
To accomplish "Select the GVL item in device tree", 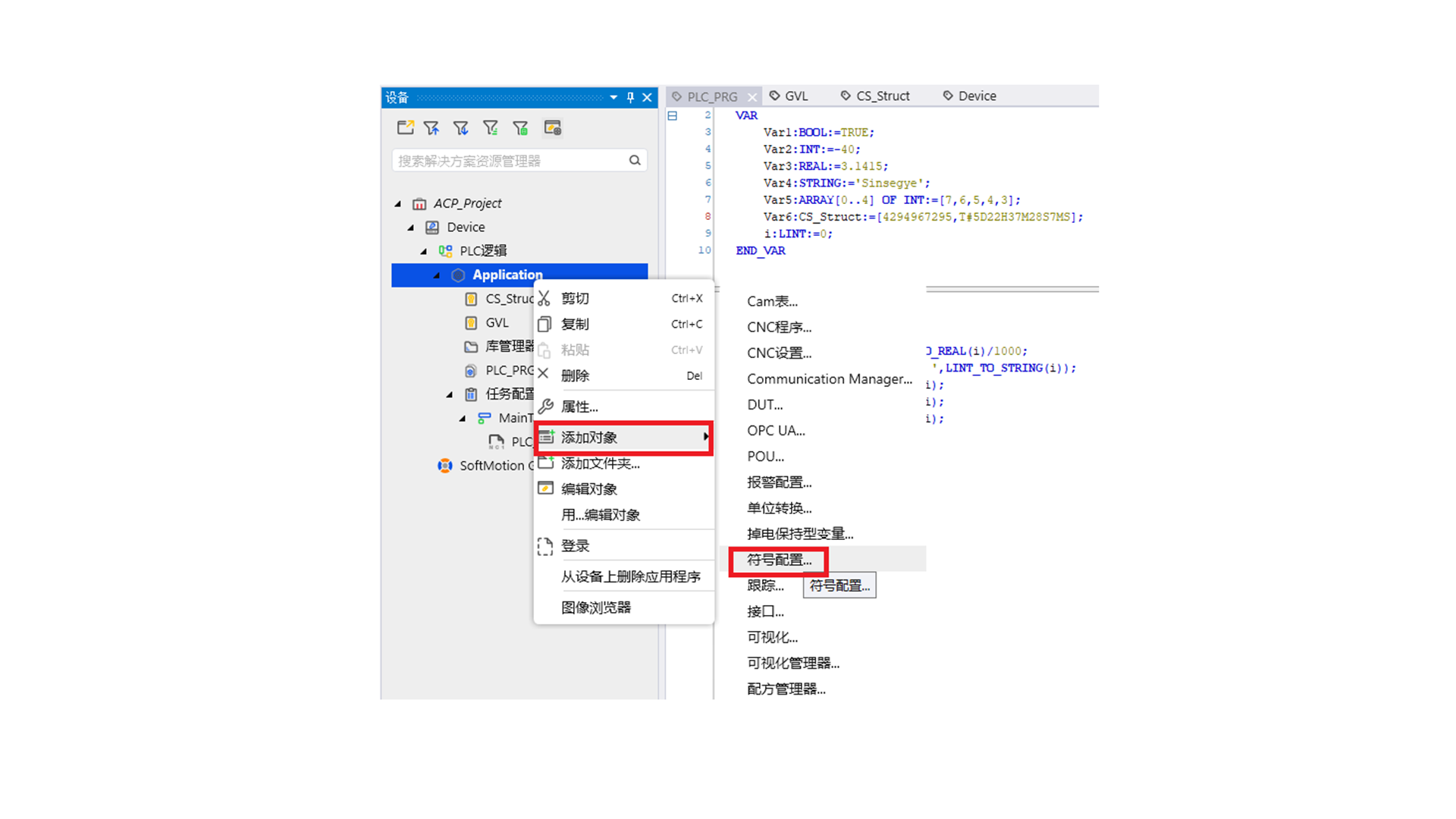I will [497, 322].
